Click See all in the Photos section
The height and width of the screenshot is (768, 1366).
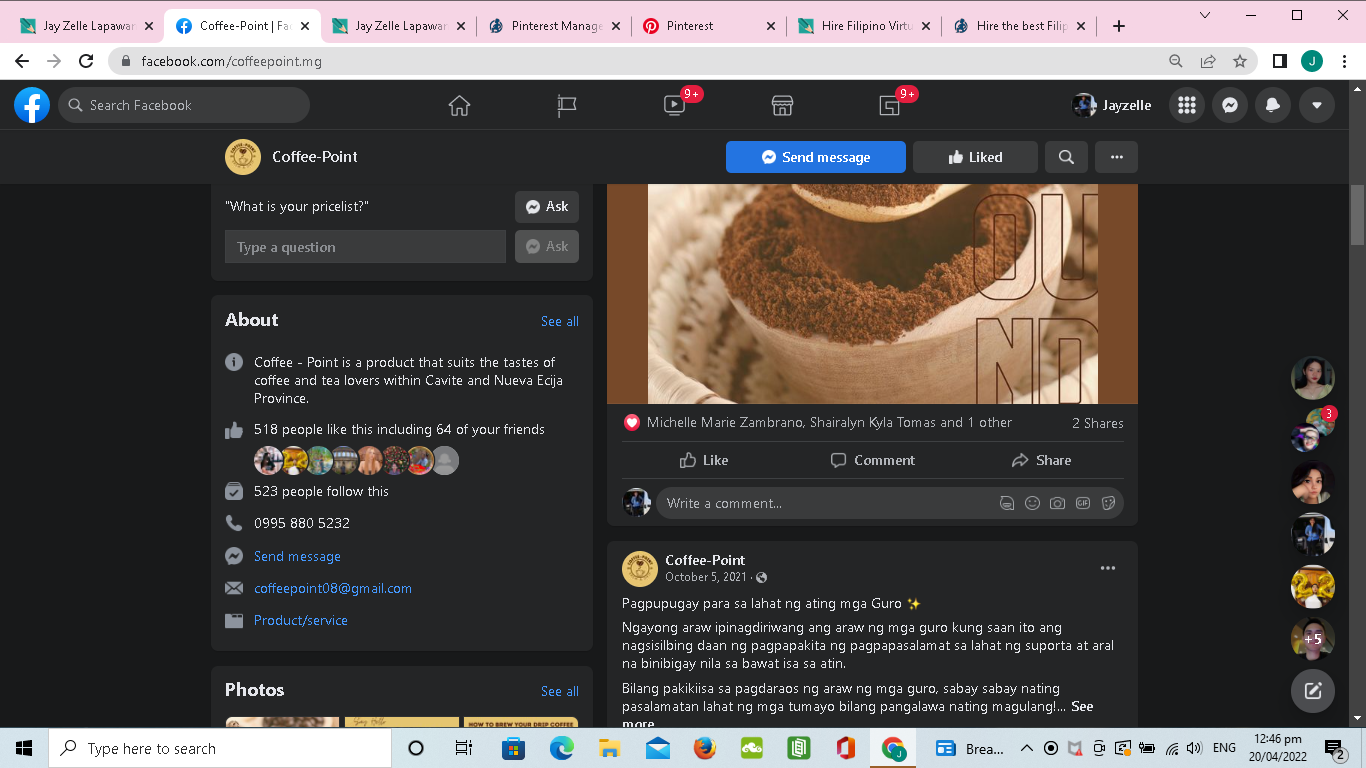[560, 691]
